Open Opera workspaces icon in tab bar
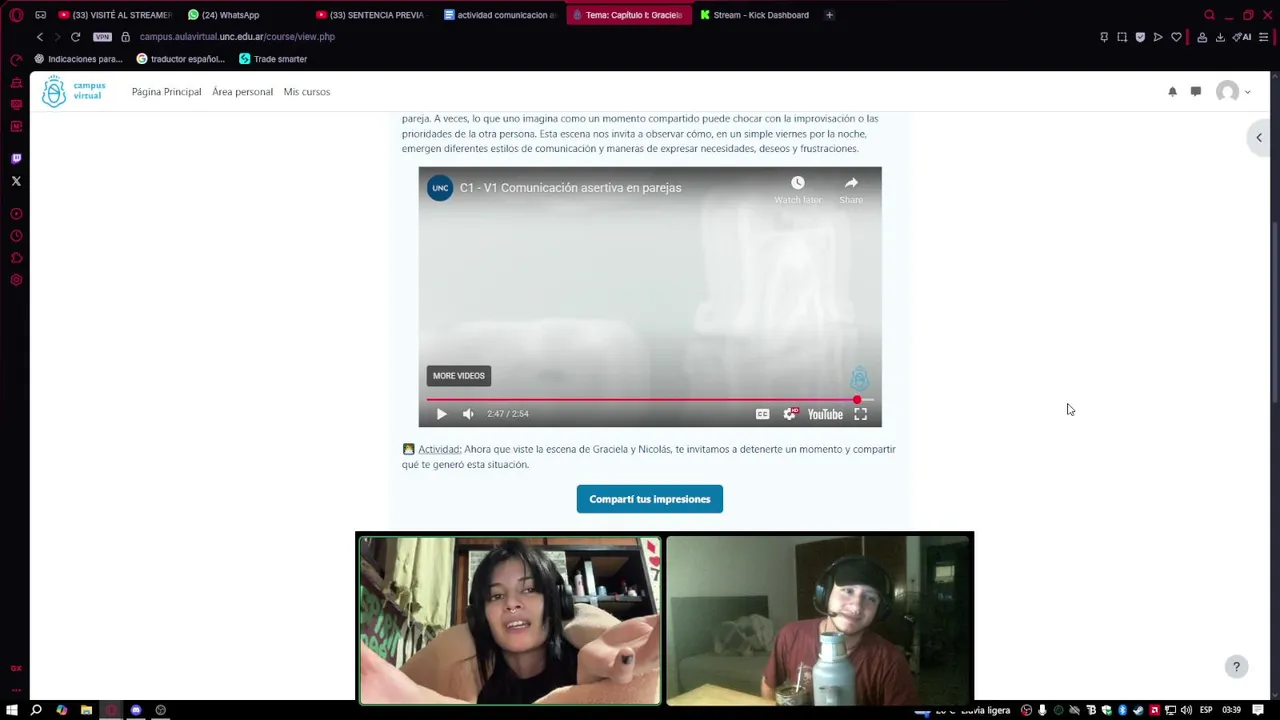Screen dimensions: 1280x720 point(41,15)
